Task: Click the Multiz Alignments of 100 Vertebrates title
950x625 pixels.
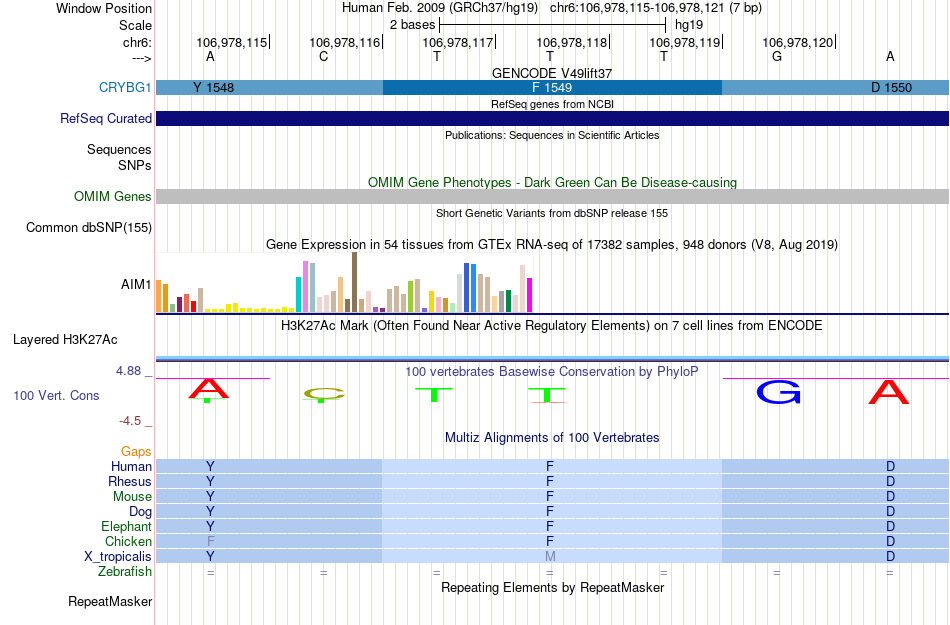Action: (x=552, y=437)
